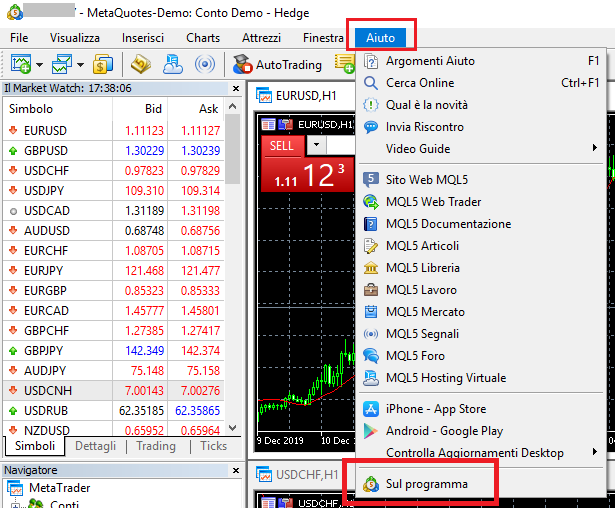Open the Visualizza menu

(x=75, y=38)
